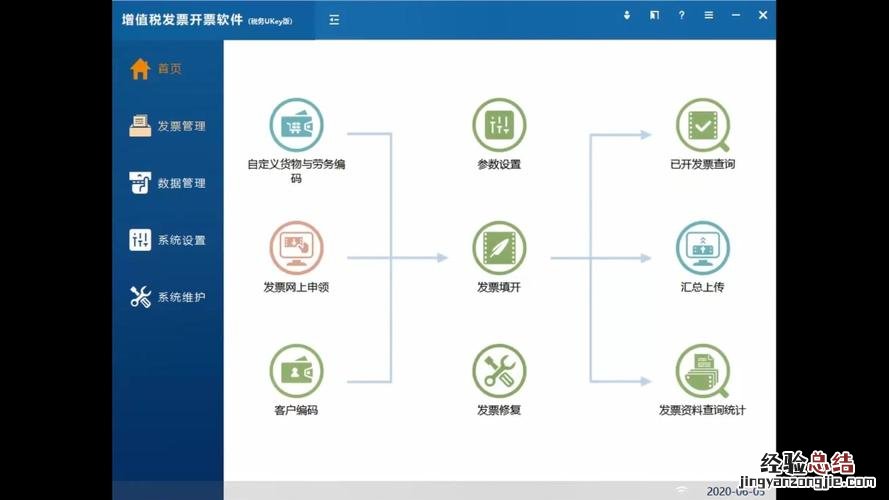Click the 发票管理 label in sidebar
The height and width of the screenshot is (500, 889).
pyautogui.click(x=181, y=126)
